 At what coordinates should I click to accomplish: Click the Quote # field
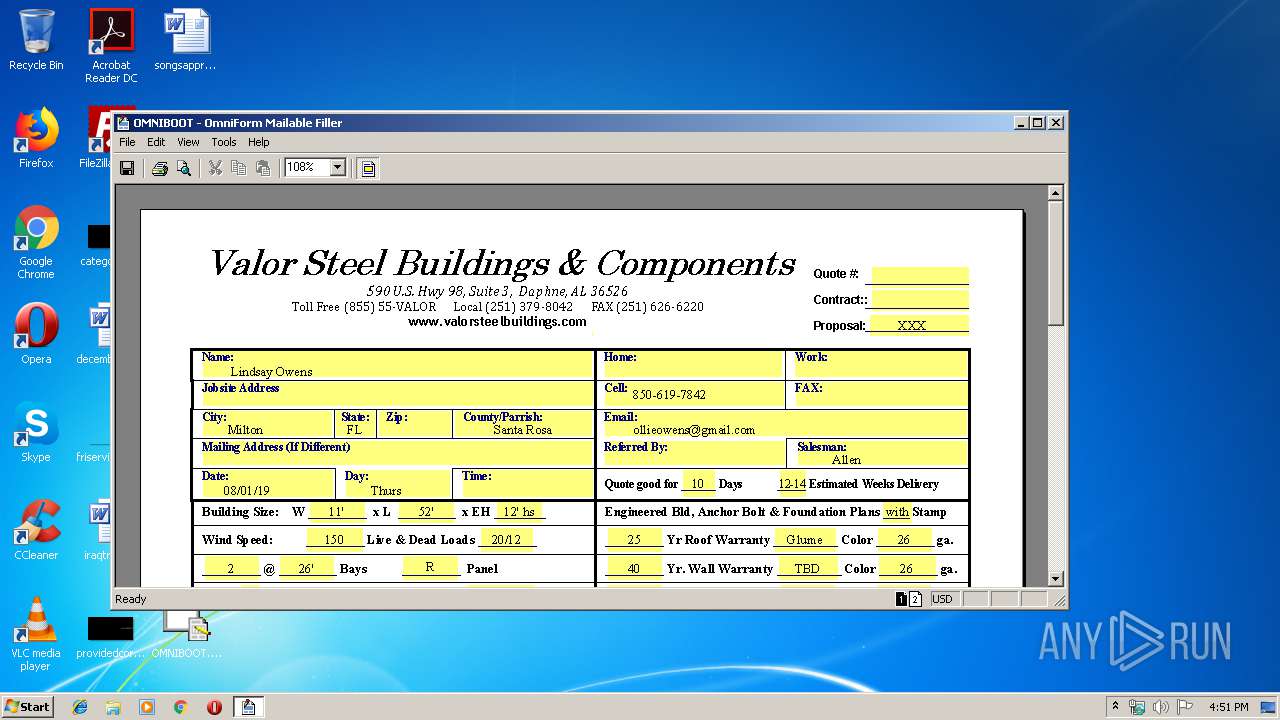click(x=919, y=275)
